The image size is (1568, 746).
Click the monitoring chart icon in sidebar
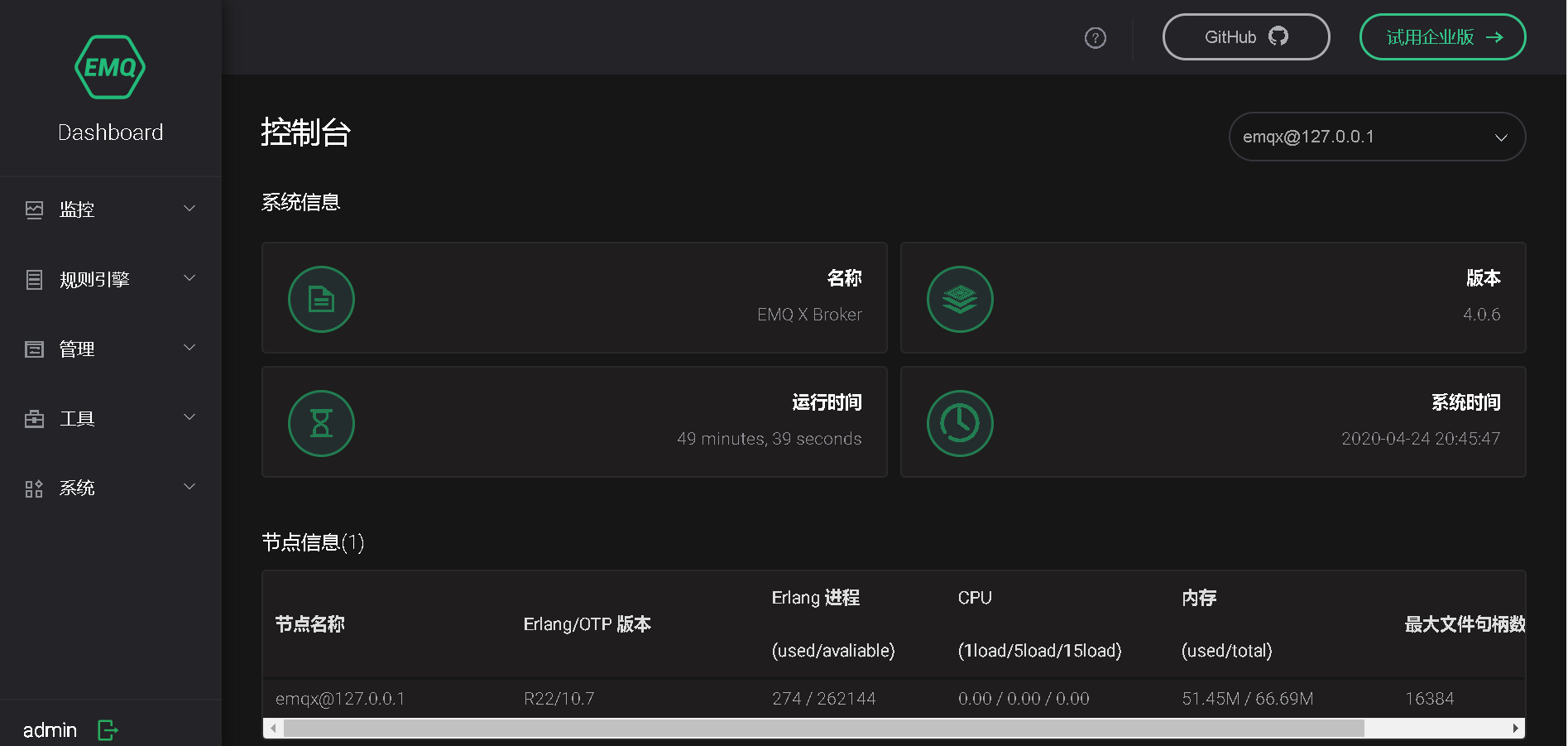(34, 209)
